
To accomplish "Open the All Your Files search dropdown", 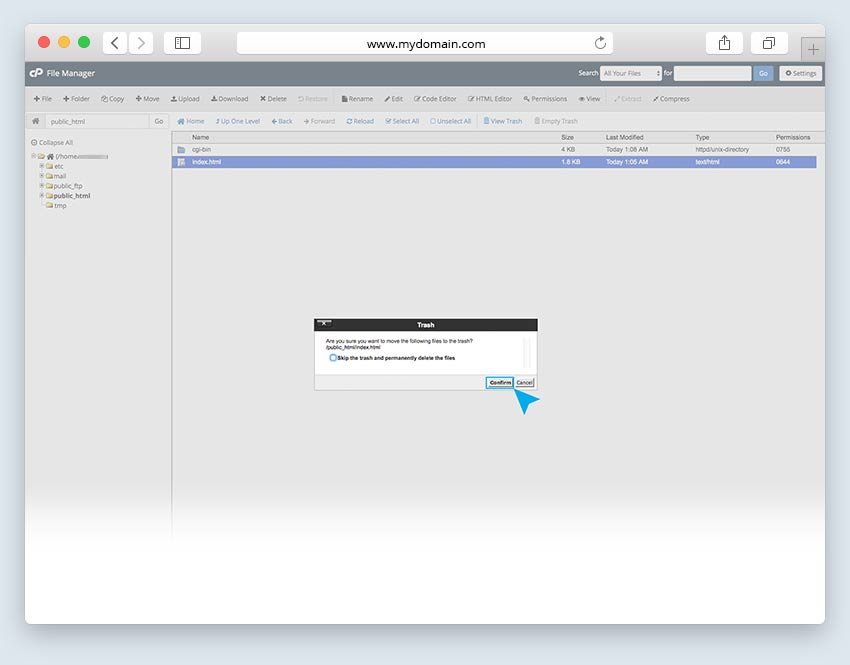I will pos(631,73).
